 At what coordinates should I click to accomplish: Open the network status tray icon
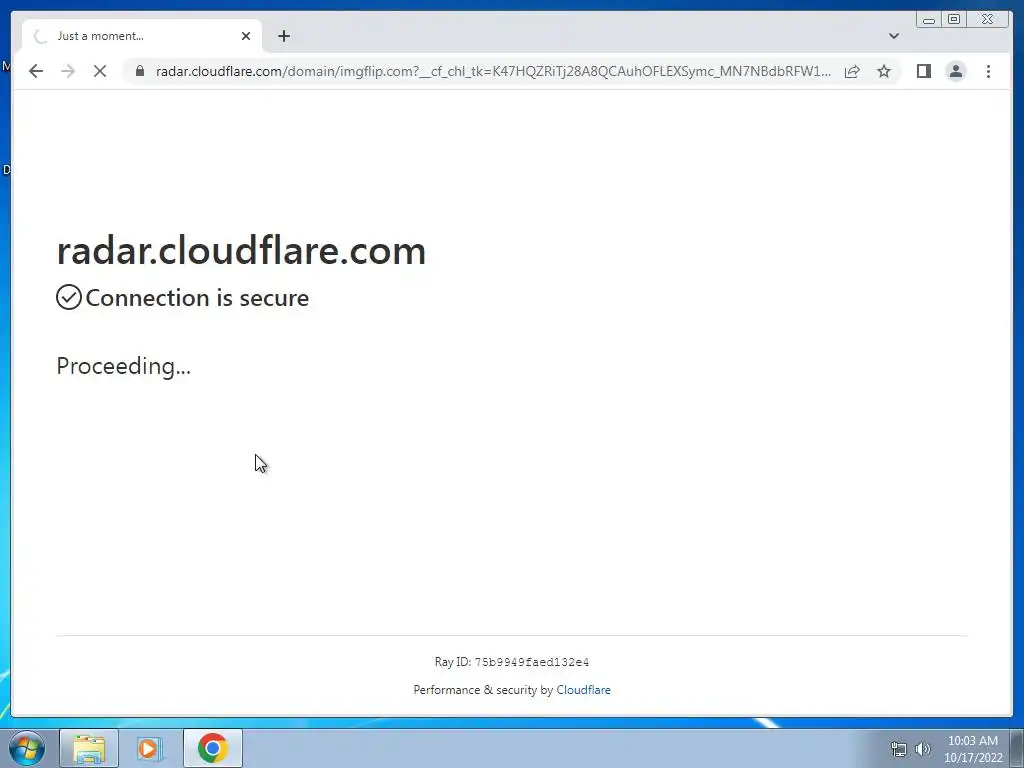coord(899,749)
